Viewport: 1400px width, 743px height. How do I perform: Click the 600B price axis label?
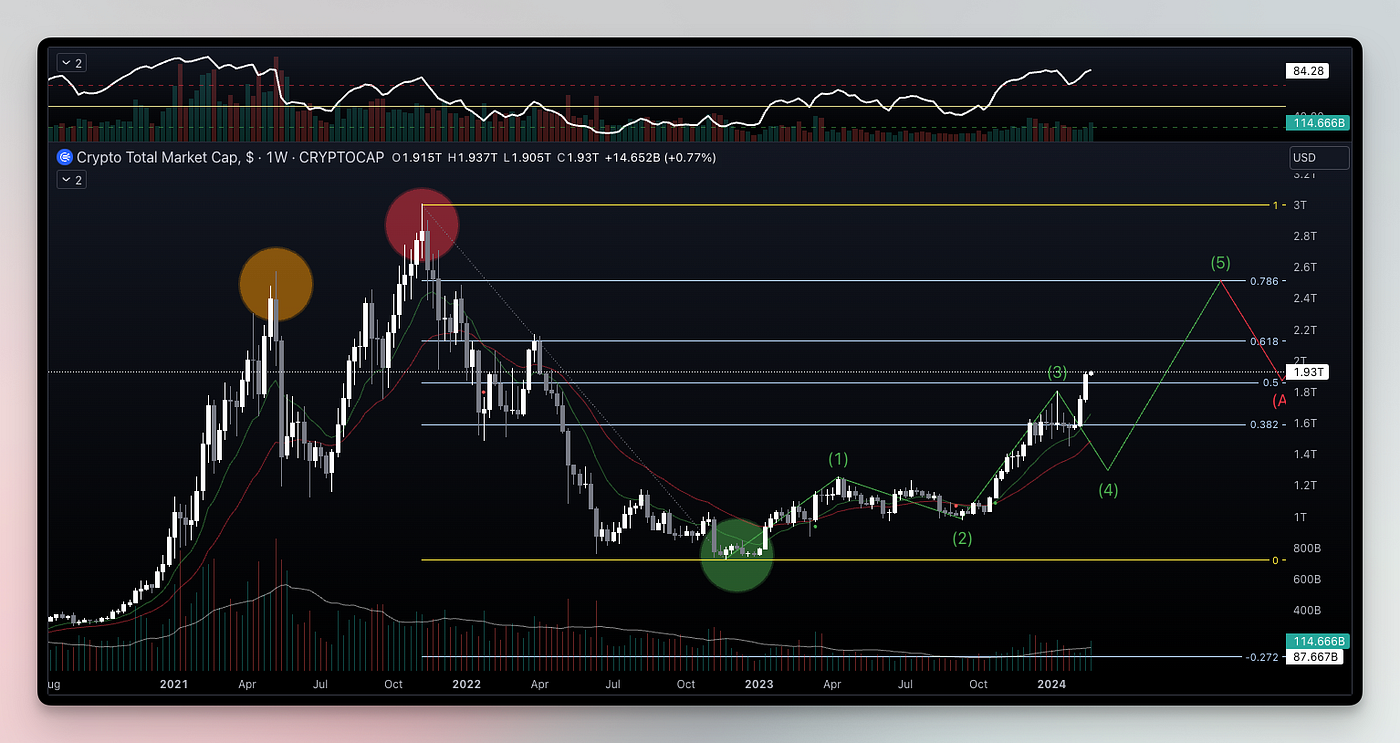click(1307, 579)
